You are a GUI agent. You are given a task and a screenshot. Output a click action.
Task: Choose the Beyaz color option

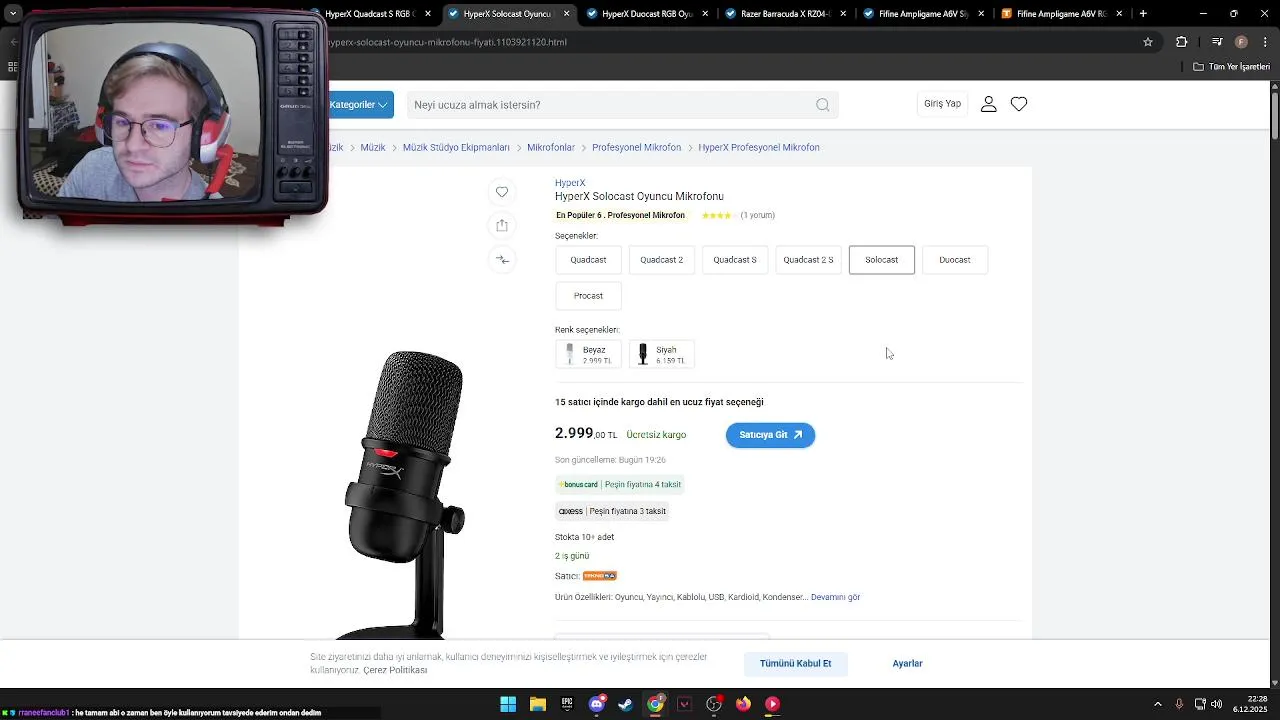[x=588, y=354]
